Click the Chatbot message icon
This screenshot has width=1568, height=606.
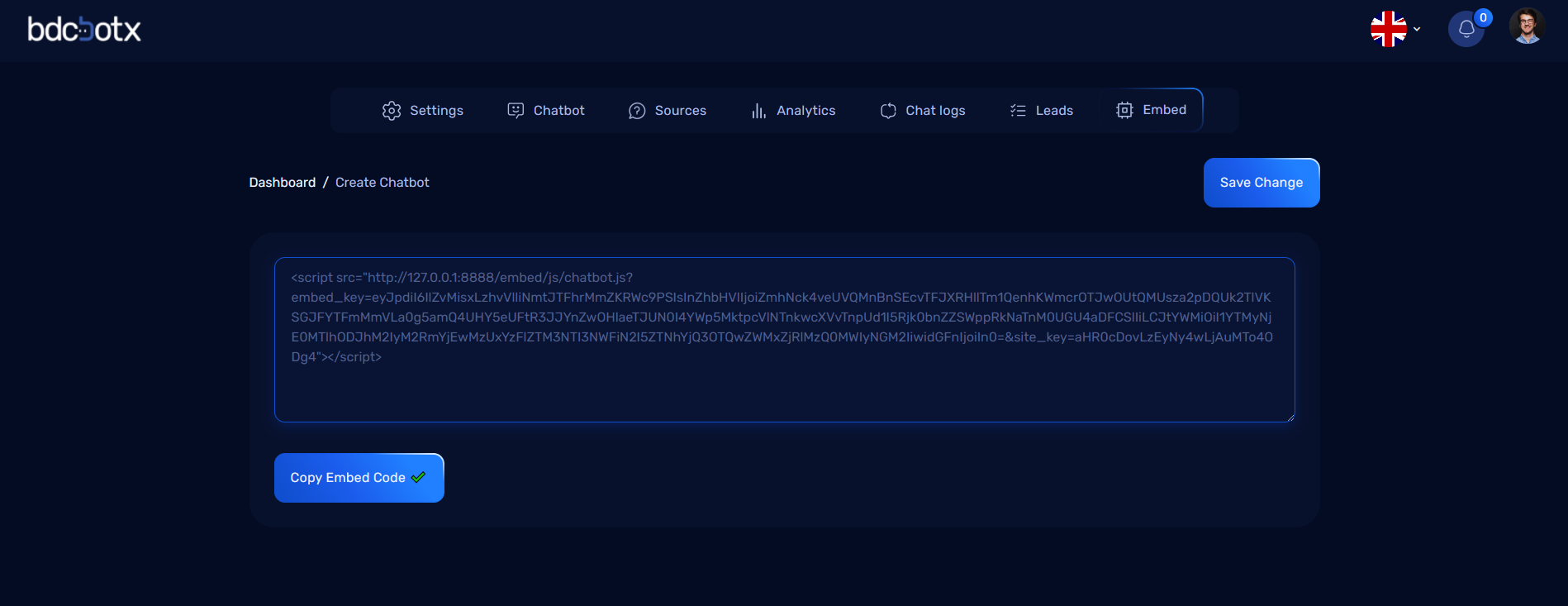point(516,111)
